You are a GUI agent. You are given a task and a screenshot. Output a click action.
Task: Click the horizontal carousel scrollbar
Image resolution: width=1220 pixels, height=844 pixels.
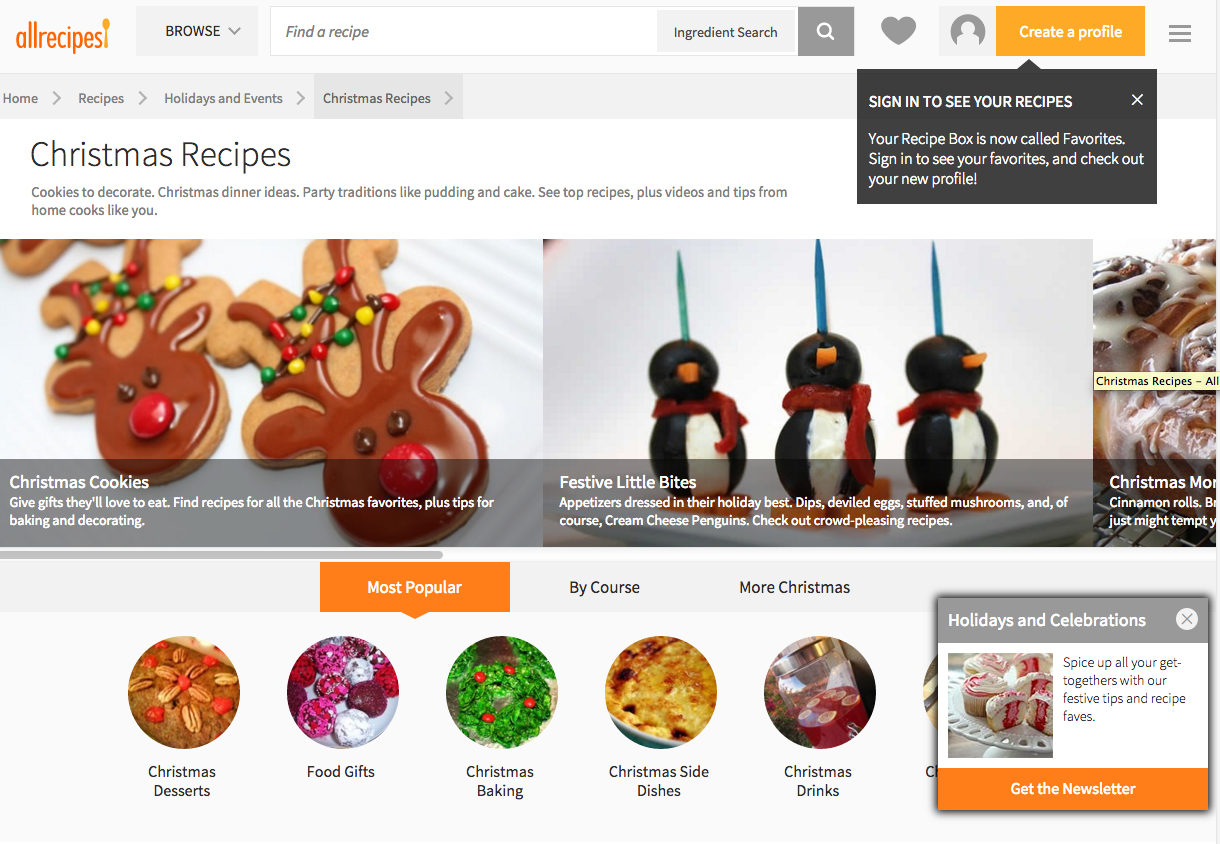221,554
